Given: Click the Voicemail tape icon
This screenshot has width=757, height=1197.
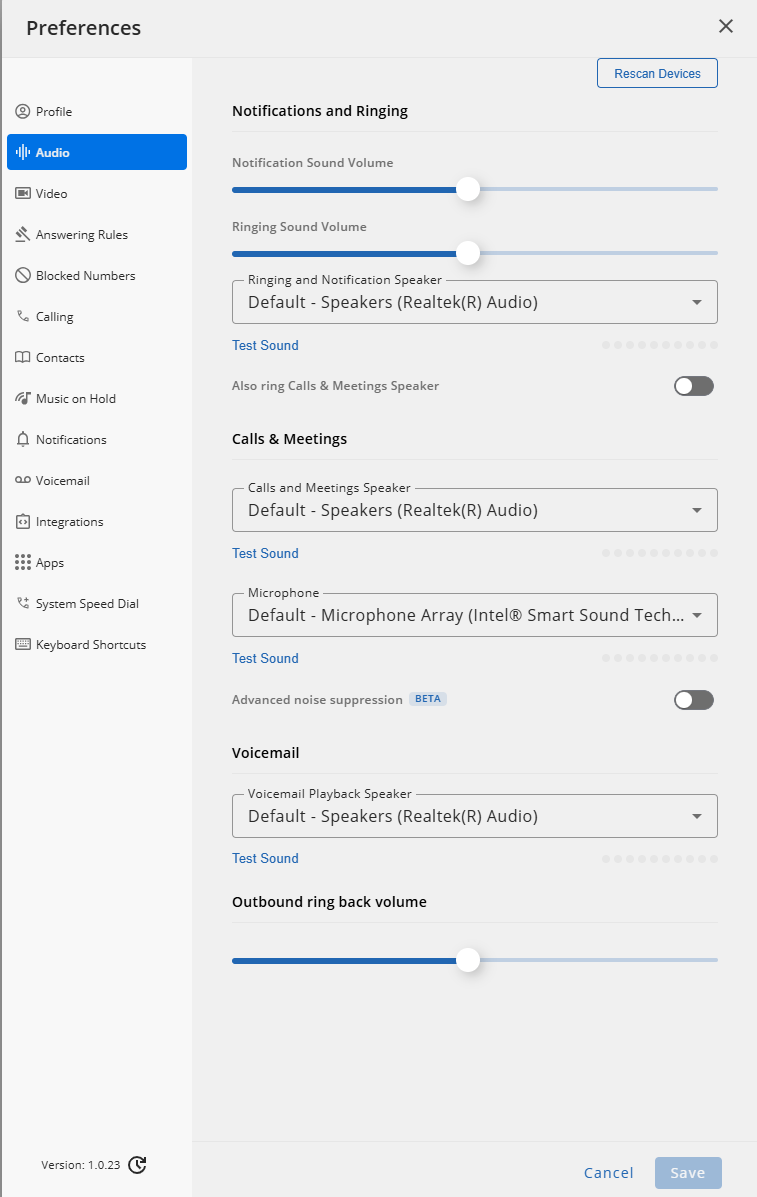Looking at the screenshot, I should (23, 480).
